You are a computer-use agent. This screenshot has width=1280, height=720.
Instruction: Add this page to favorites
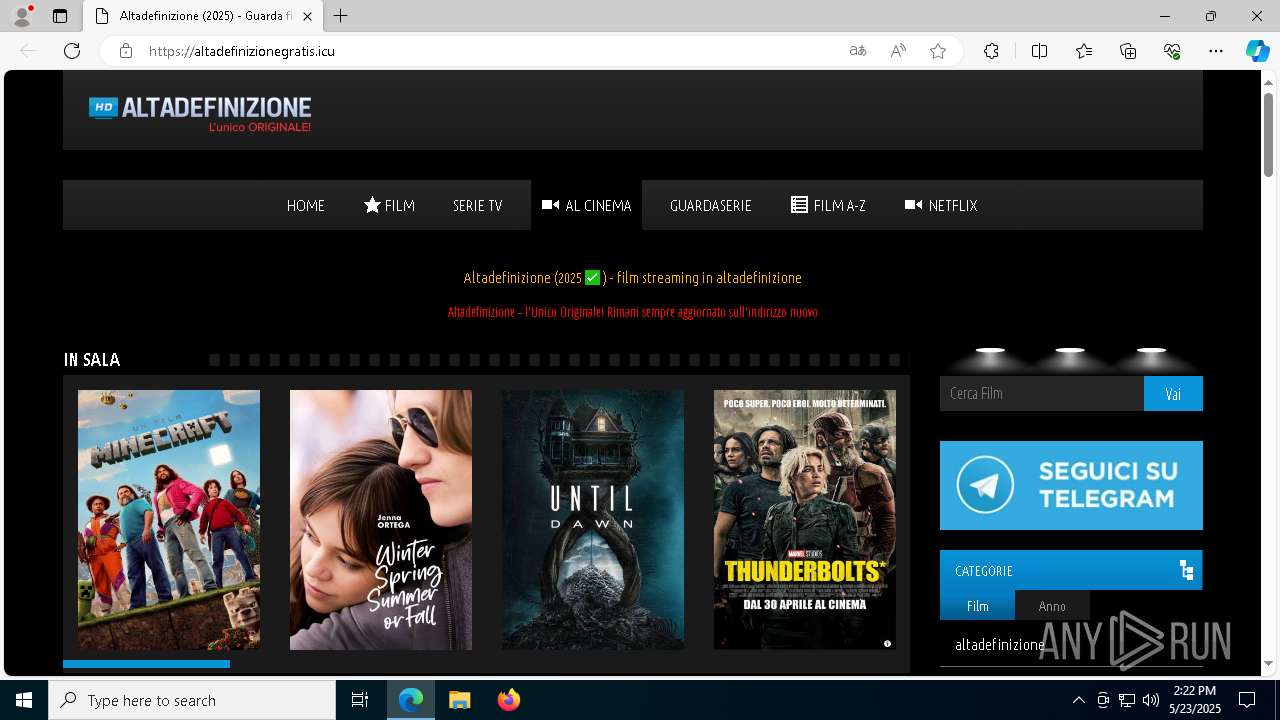tap(938, 51)
